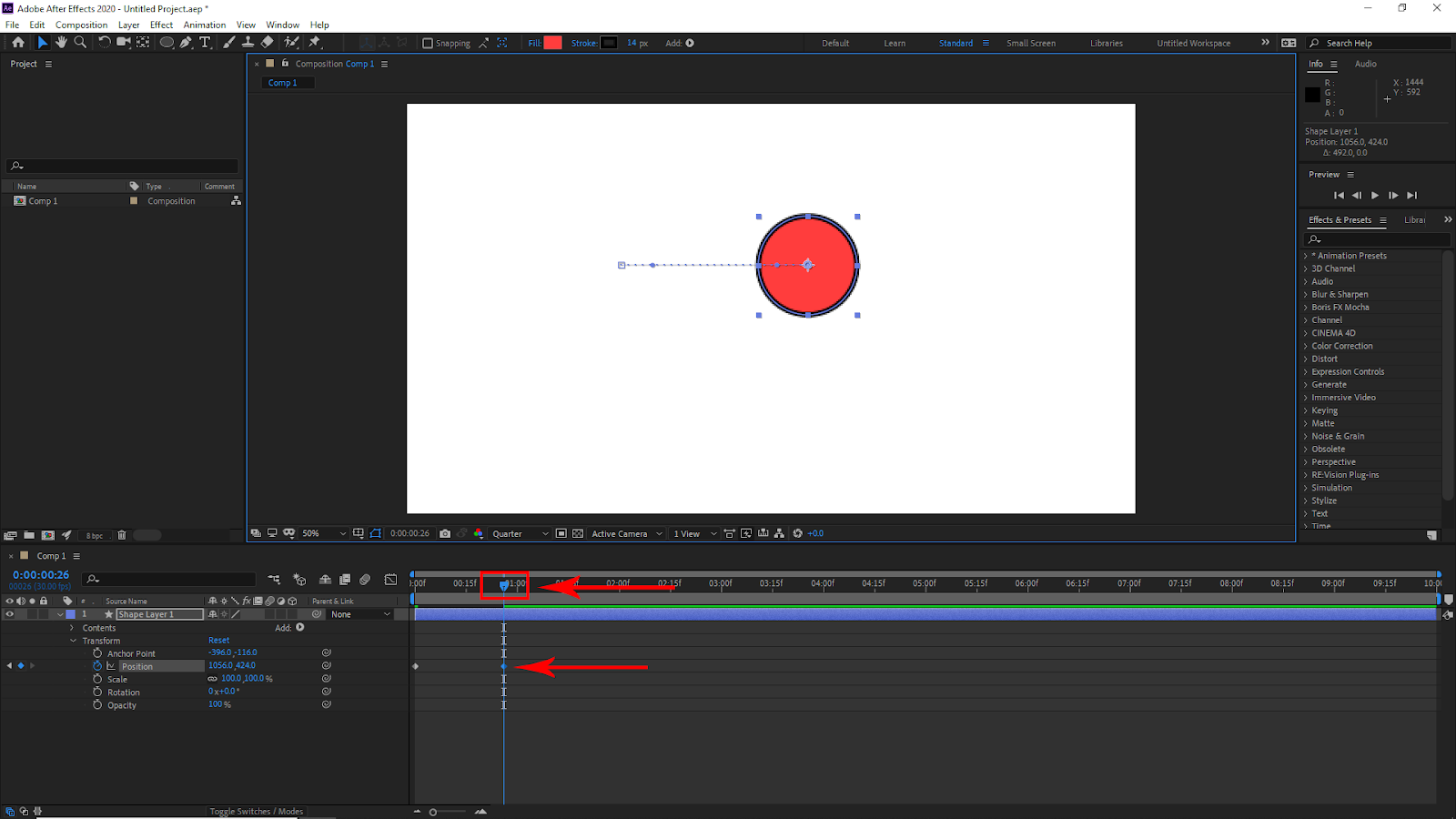This screenshot has width=1456, height=819.
Task: Select the Hand tool
Action: tap(61, 42)
